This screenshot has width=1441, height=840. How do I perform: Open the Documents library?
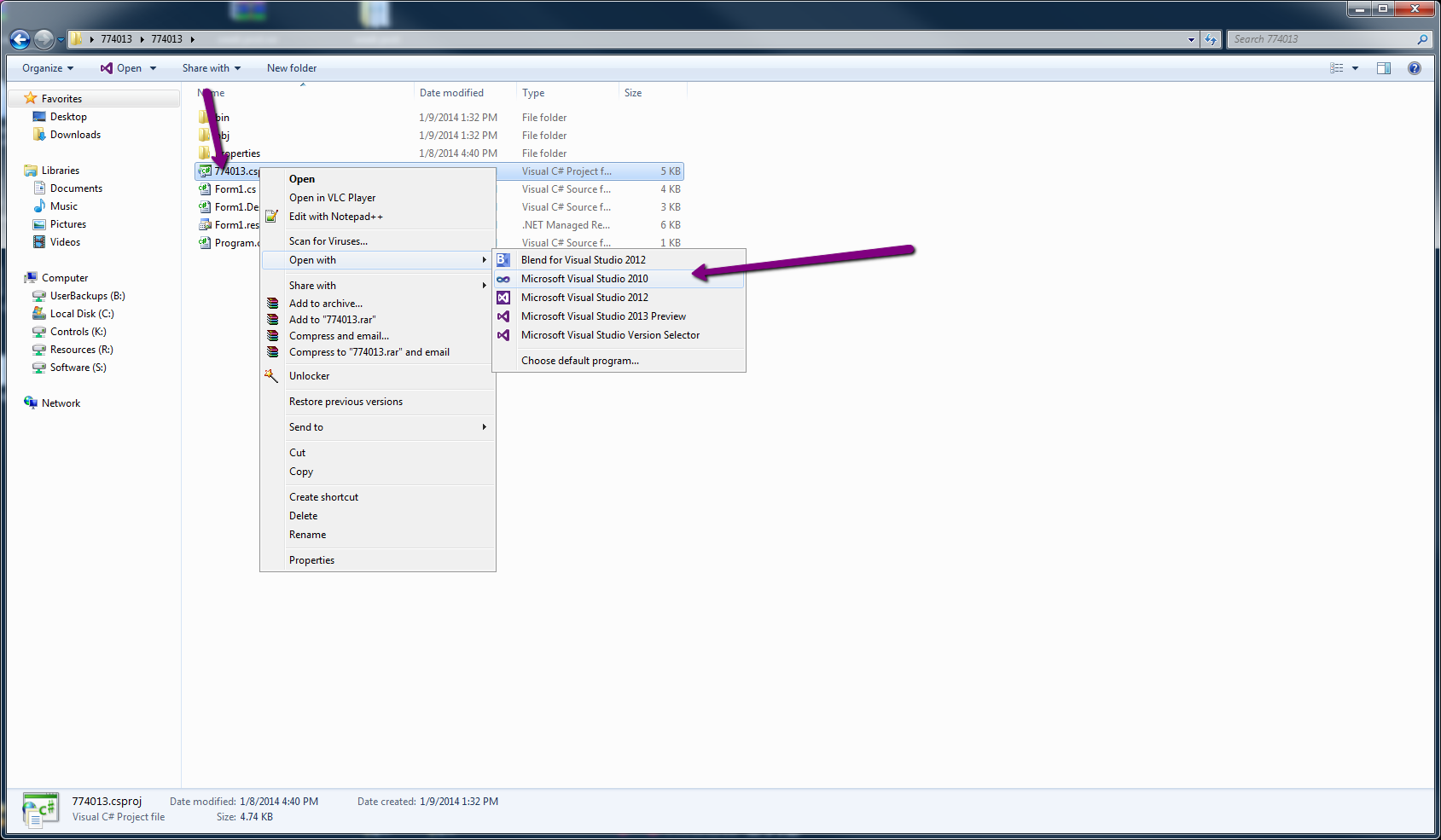pos(76,188)
